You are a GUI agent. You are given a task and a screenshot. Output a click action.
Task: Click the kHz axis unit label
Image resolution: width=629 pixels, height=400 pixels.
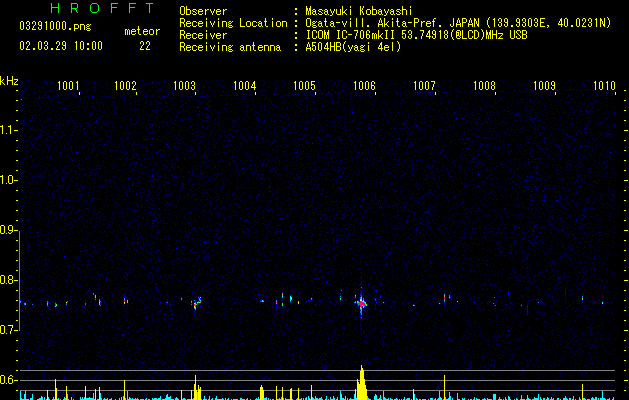click(9, 81)
